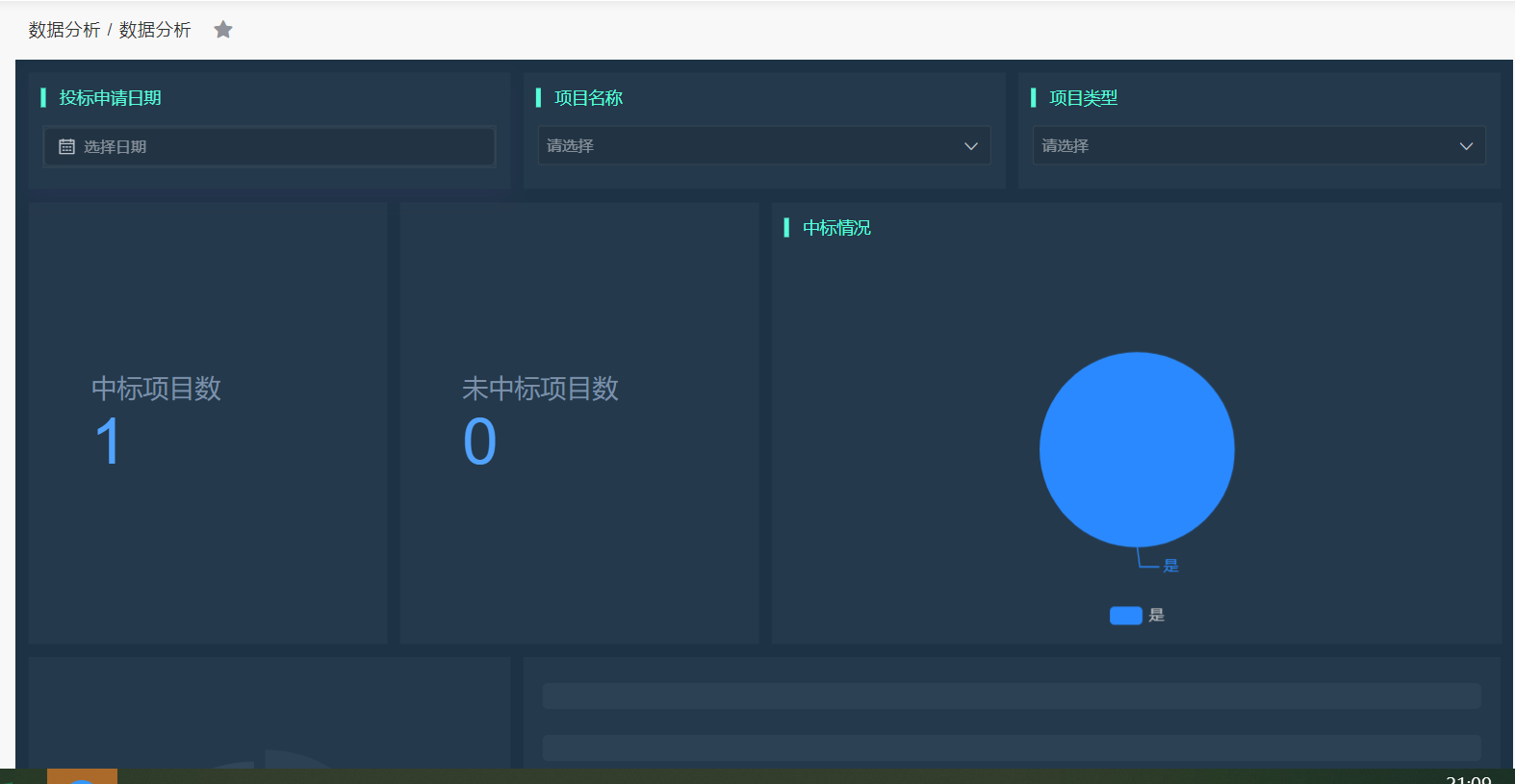This screenshot has width=1515, height=784.
Task: Open the 项目类型 请选择 dropdown
Action: click(1246, 146)
